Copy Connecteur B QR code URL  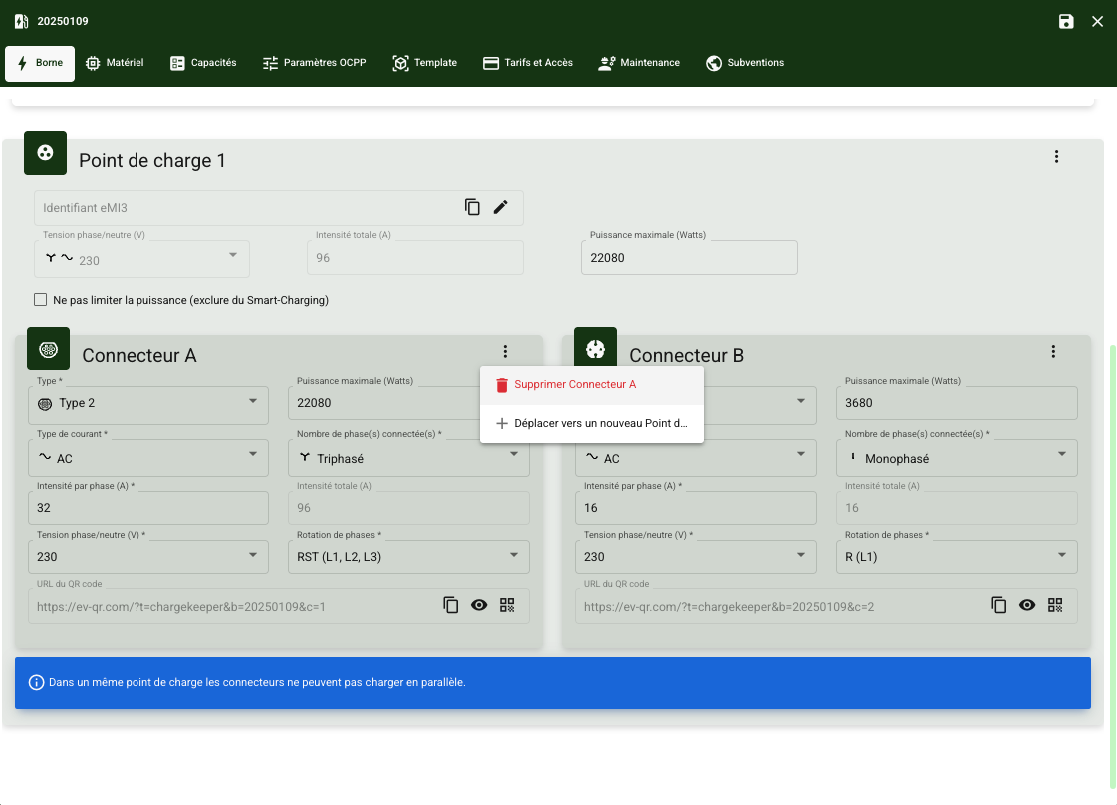click(998, 605)
